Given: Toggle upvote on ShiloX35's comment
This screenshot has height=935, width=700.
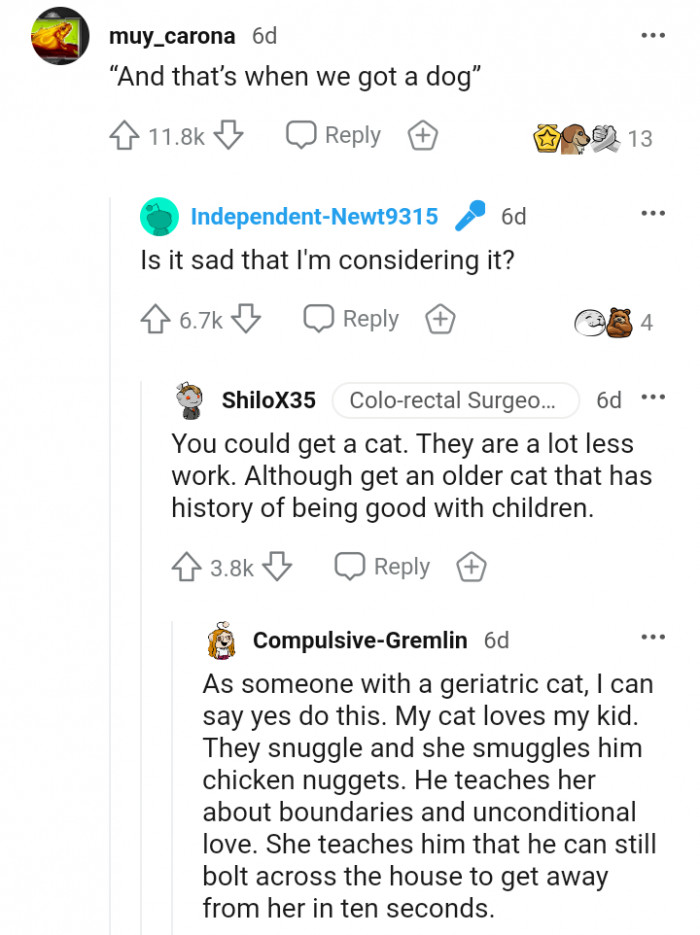Looking at the screenshot, I should 185,565.
